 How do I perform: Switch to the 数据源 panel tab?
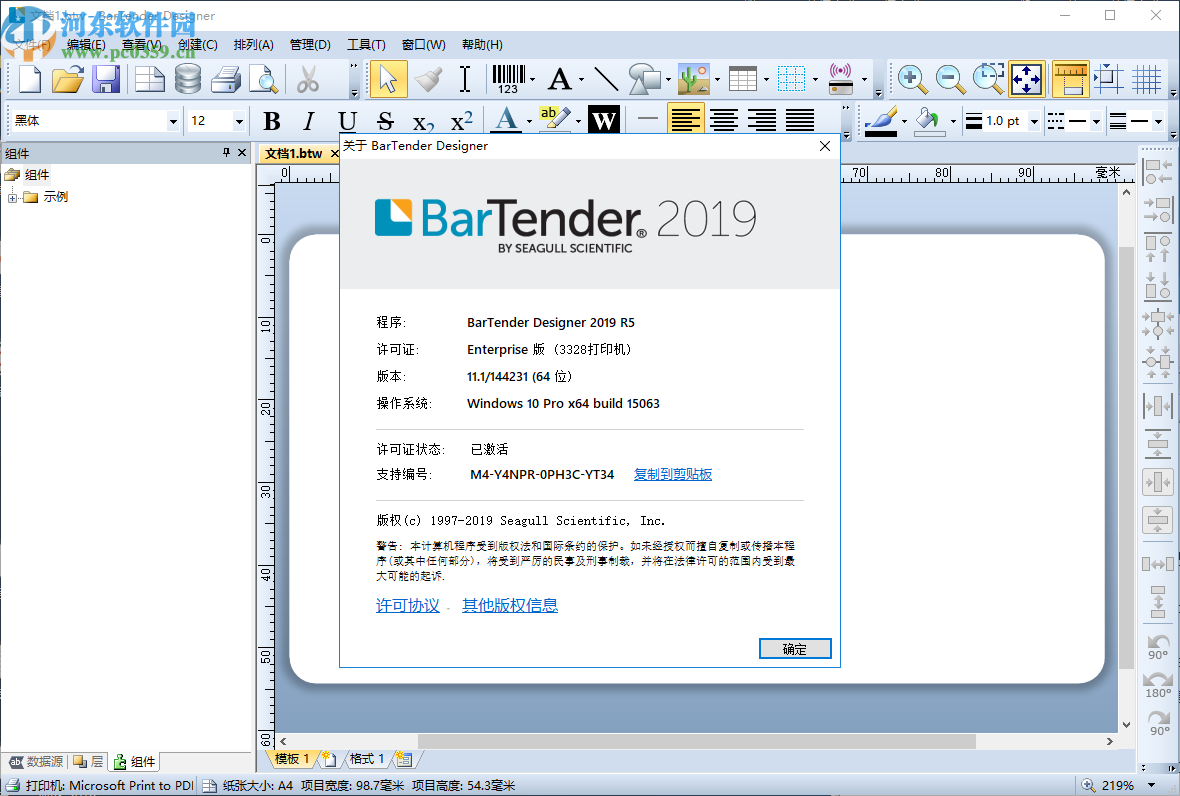[x=40, y=760]
